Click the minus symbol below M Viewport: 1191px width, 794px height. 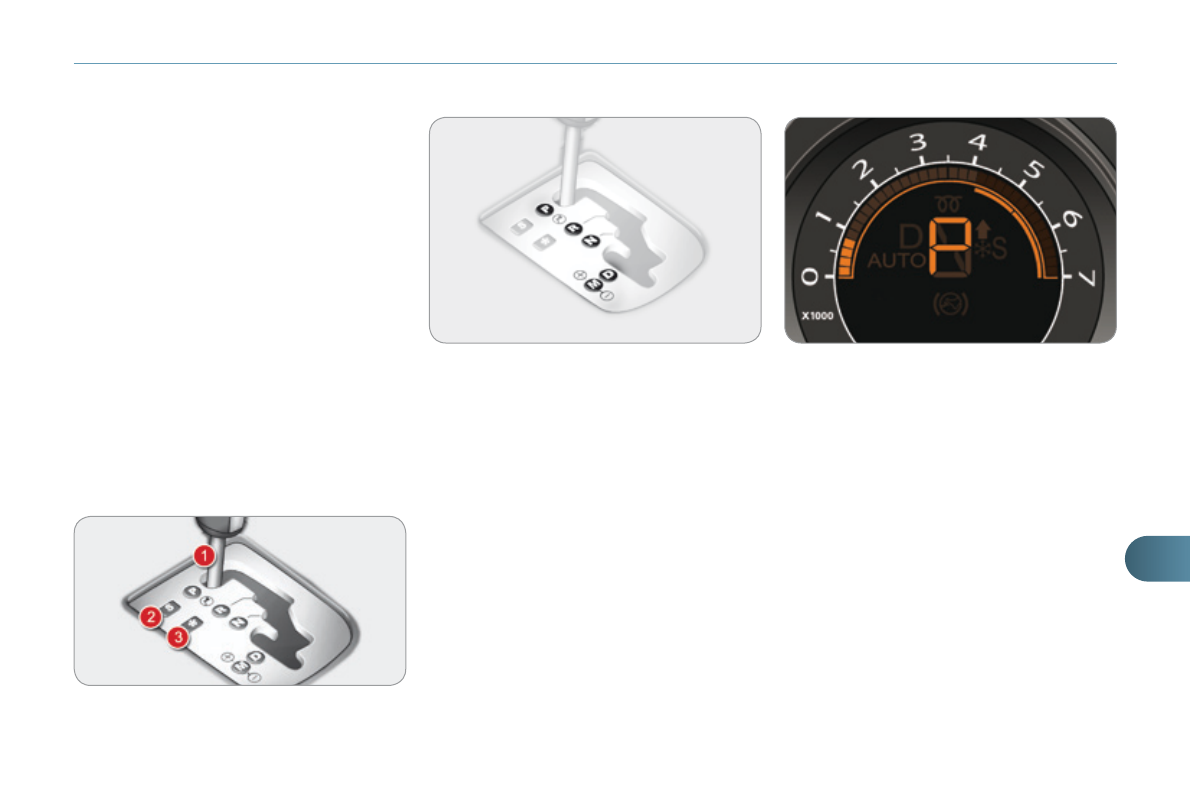pos(607,295)
